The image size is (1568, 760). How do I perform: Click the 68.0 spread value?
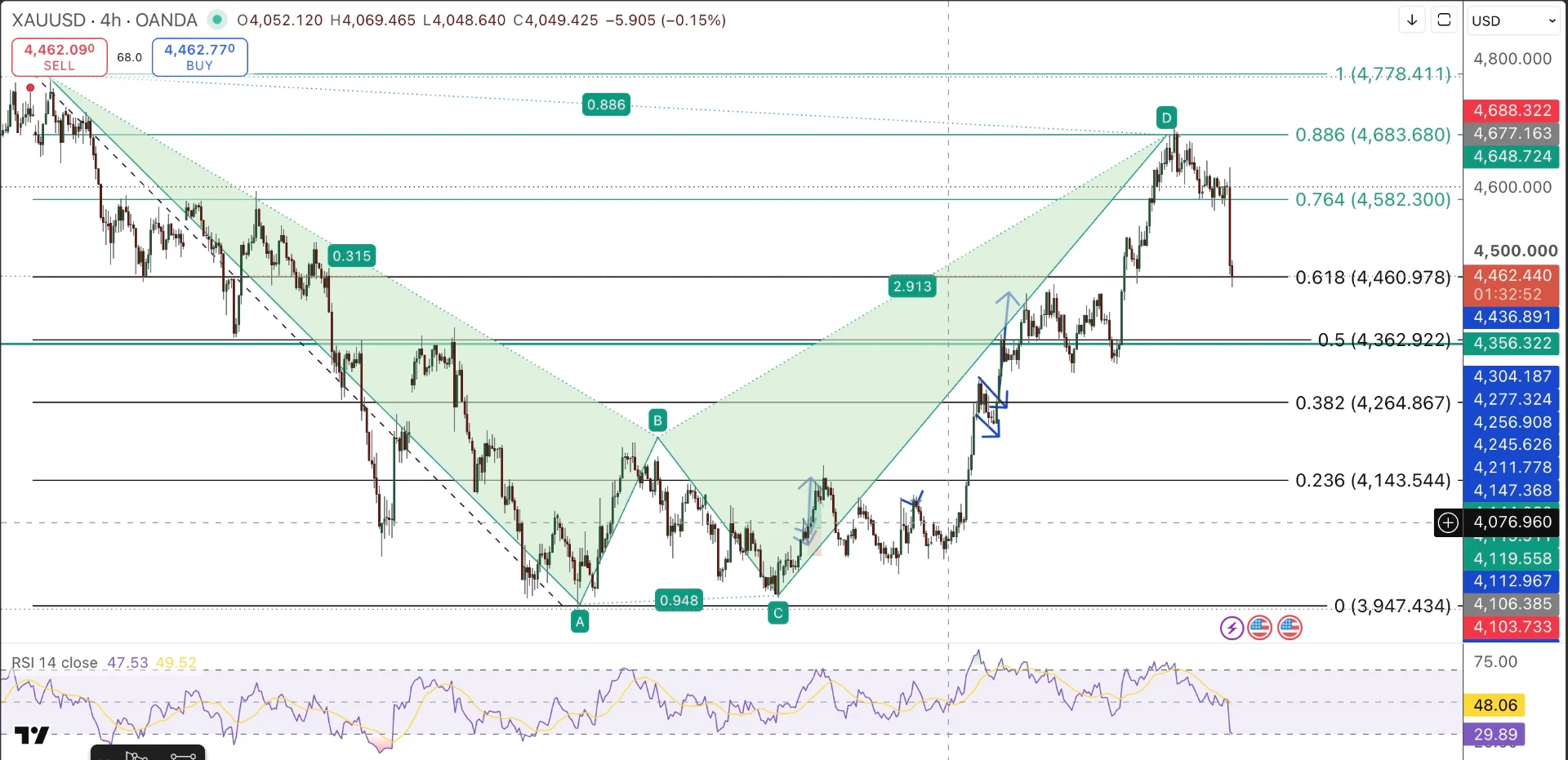point(129,57)
